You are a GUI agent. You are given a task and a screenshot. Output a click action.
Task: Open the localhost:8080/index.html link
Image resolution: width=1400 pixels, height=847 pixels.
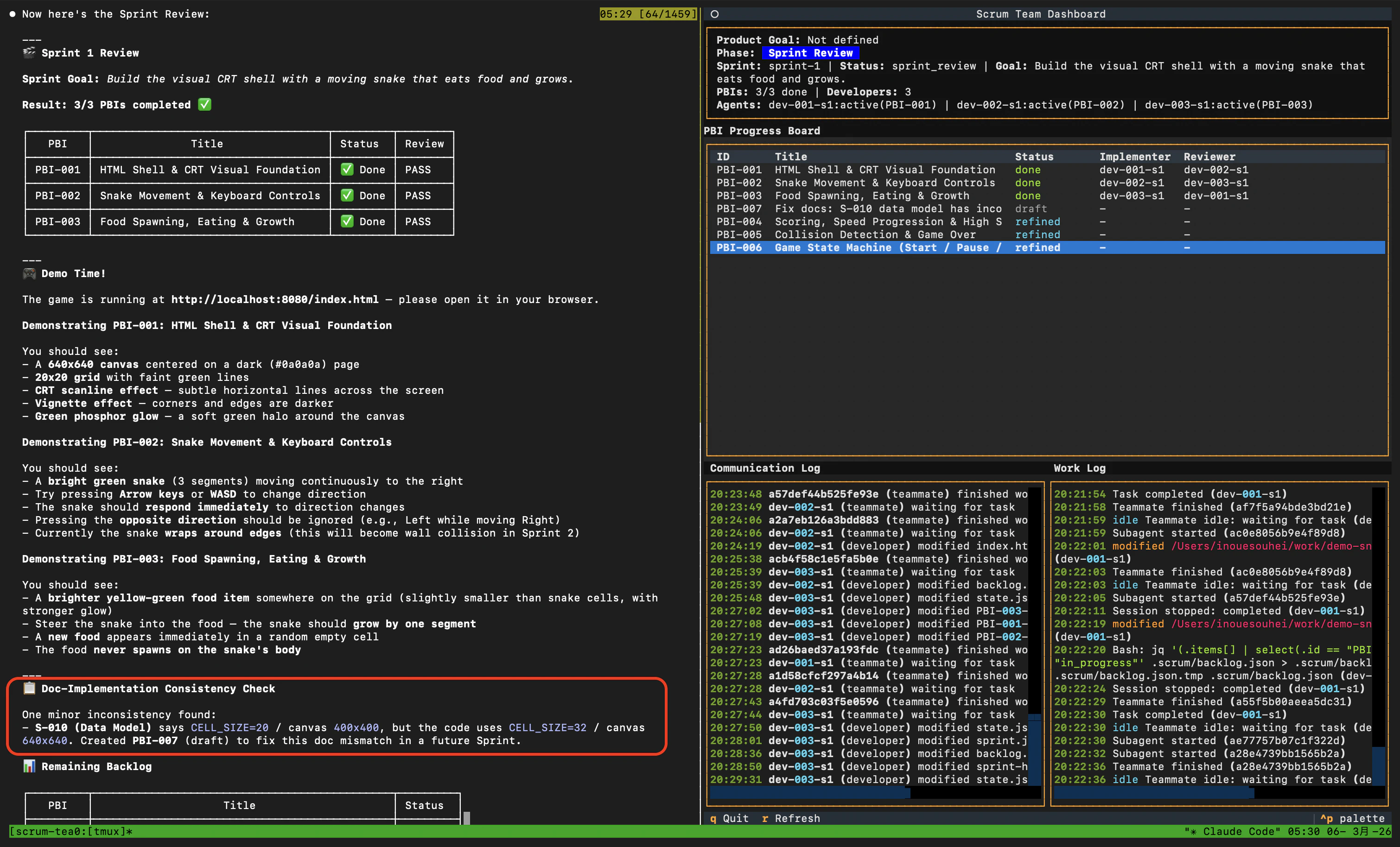click(275, 299)
